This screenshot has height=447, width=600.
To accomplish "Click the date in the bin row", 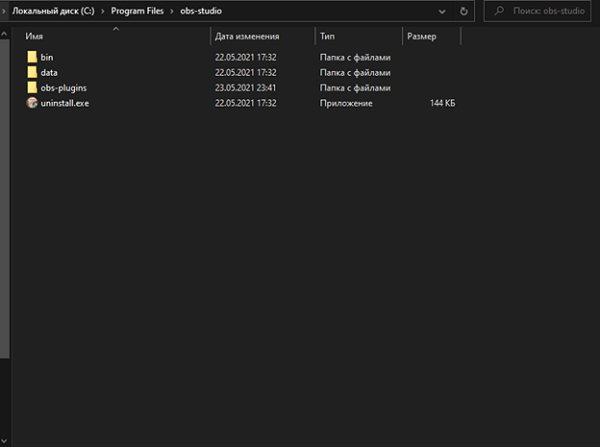I will (x=245, y=57).
